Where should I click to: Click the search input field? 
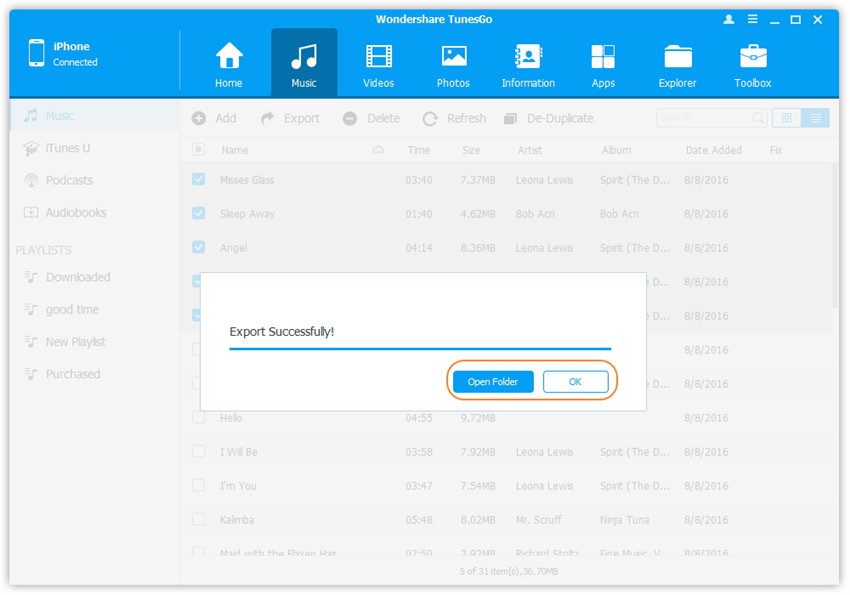(x=705, y=118)
